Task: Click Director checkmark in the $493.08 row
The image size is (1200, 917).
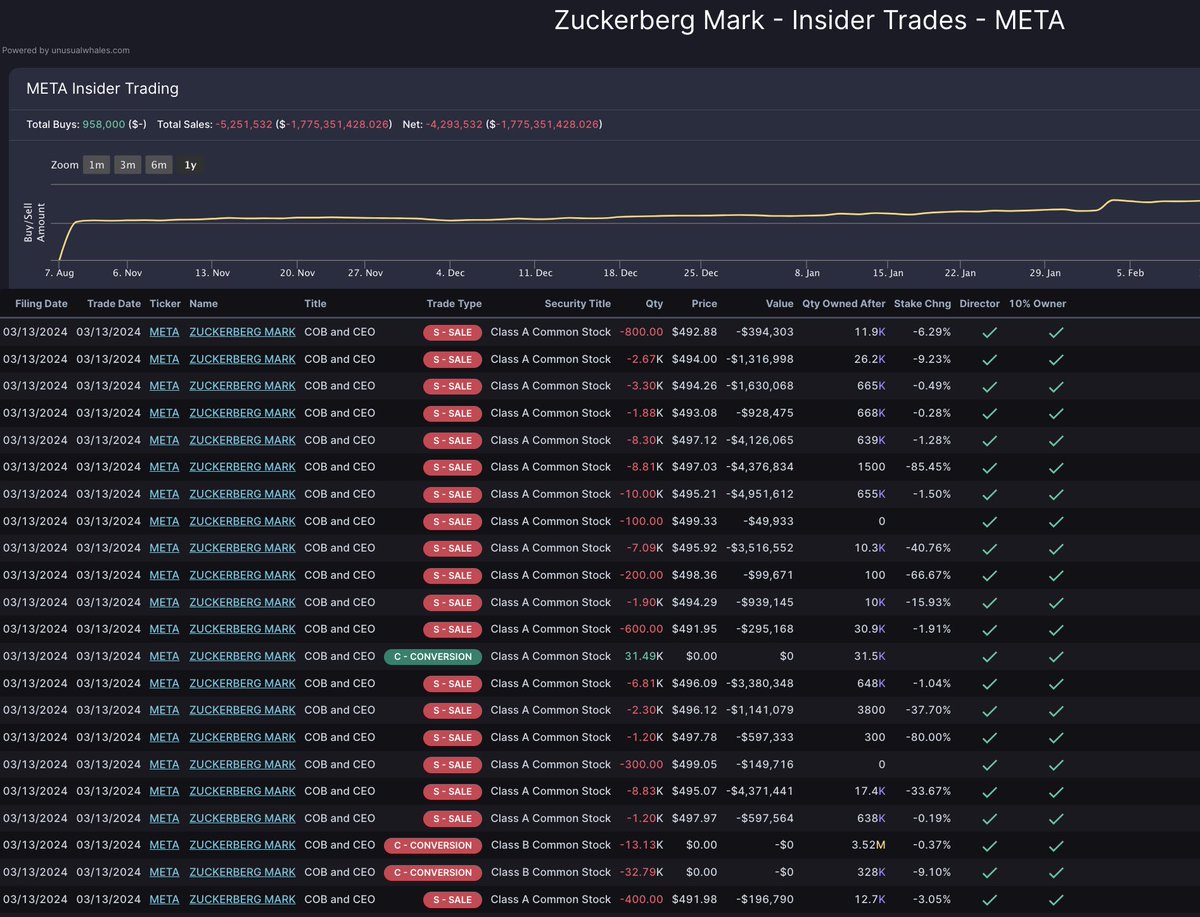Action: coord(989,413)
